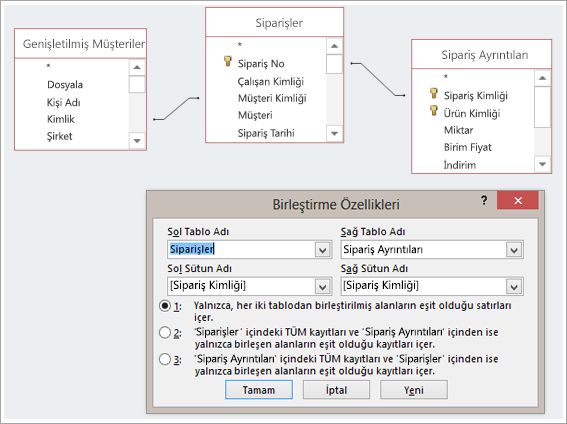Open Sol Sütun Adı dropdown
Screen dimensions: 567x424
tap(323, 287)
